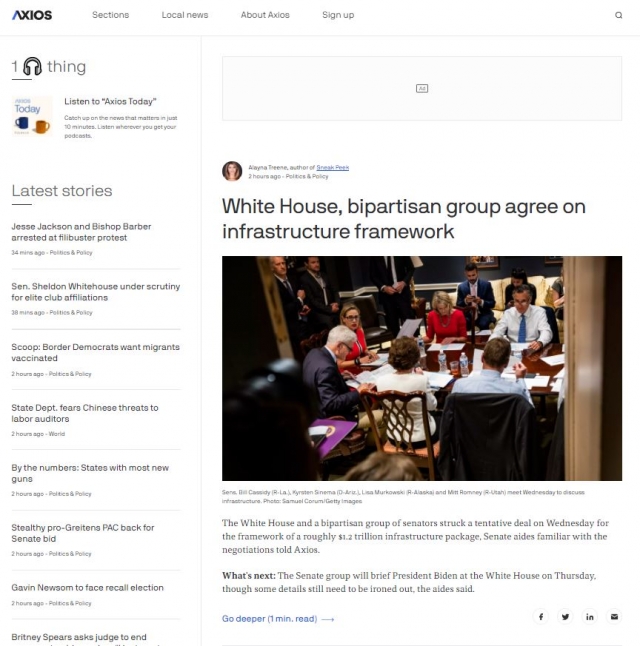
Task: Select Sign up in the header
Action: [338, 15]
